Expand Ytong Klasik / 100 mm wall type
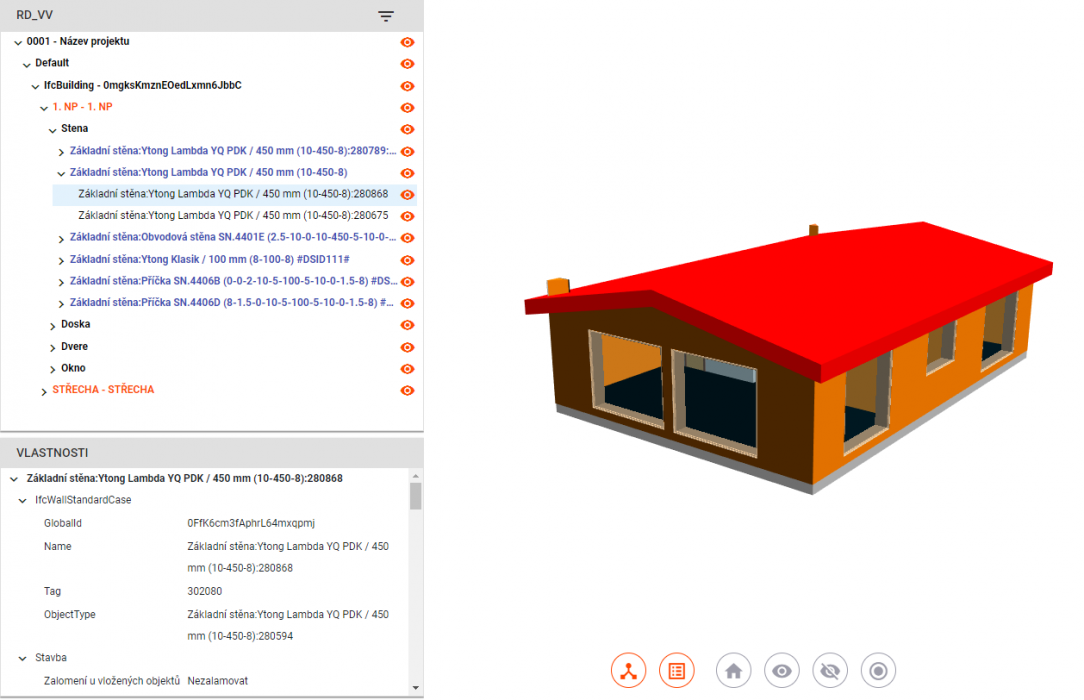The width and height of the screenshot is (1084, 700). tap(61, 261)
